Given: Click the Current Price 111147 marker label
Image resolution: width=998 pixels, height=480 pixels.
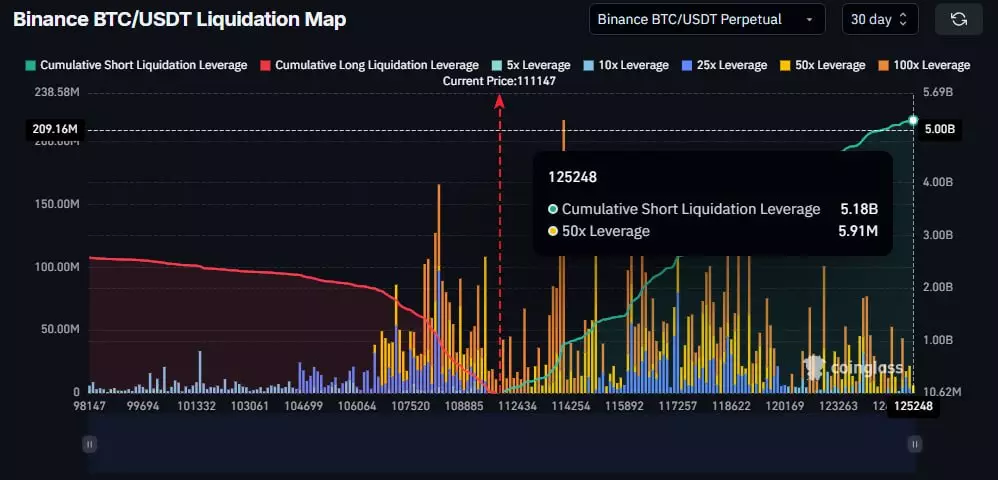Looking at the screenshot, I should coord(500,81).
